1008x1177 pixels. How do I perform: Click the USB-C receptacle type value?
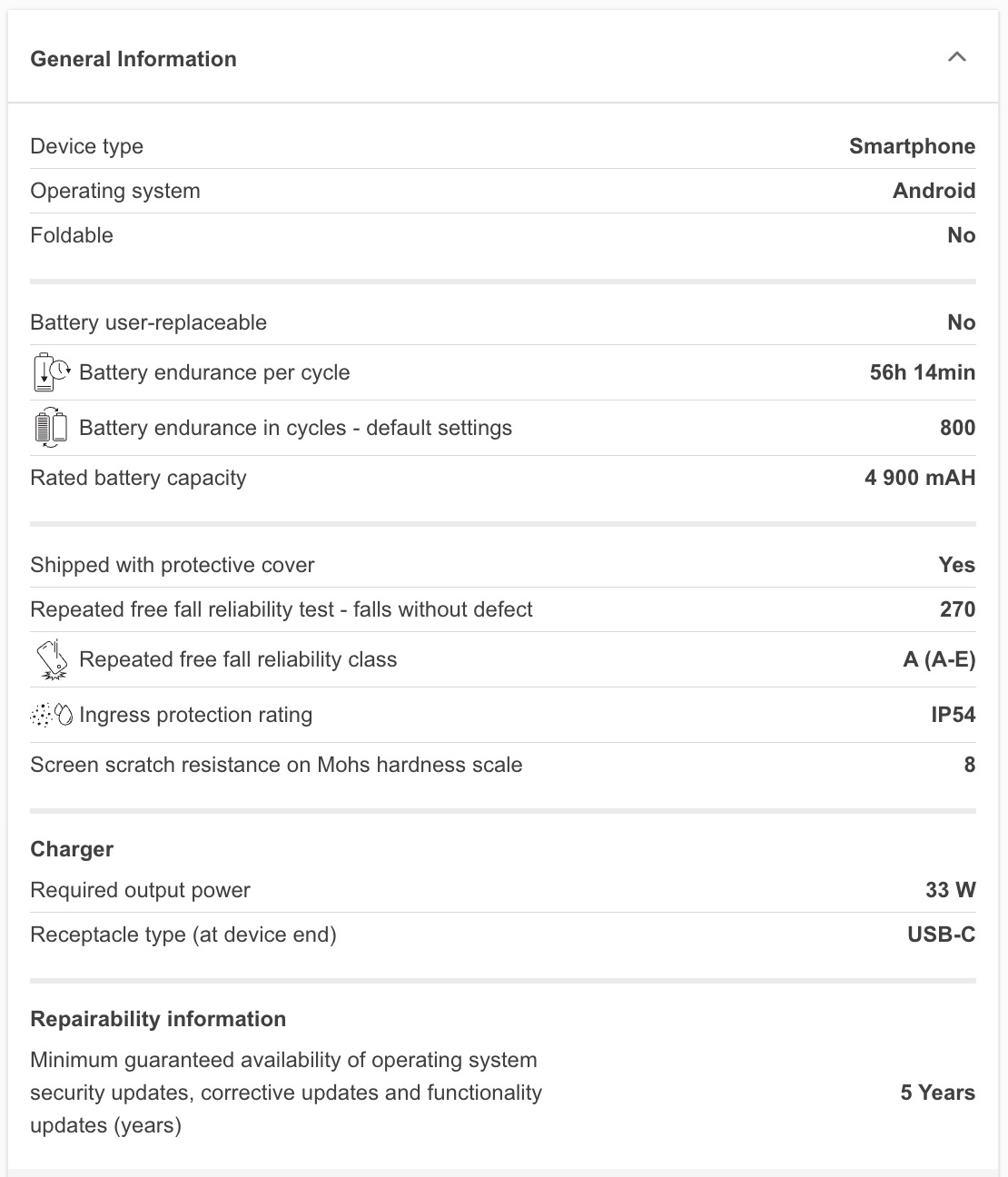[x=941, y=935]
